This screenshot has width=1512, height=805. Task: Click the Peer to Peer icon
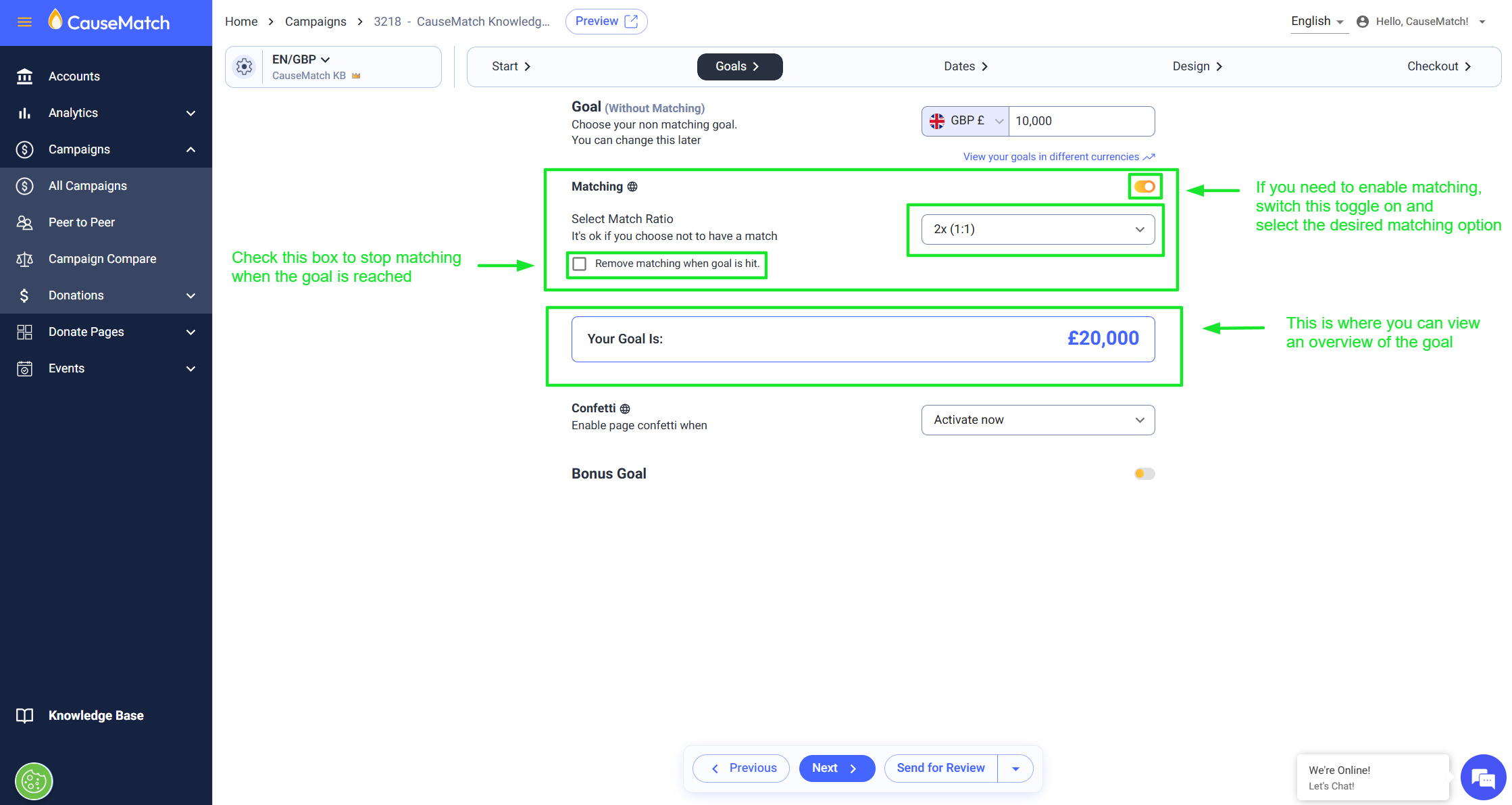(x=24, y=222)
